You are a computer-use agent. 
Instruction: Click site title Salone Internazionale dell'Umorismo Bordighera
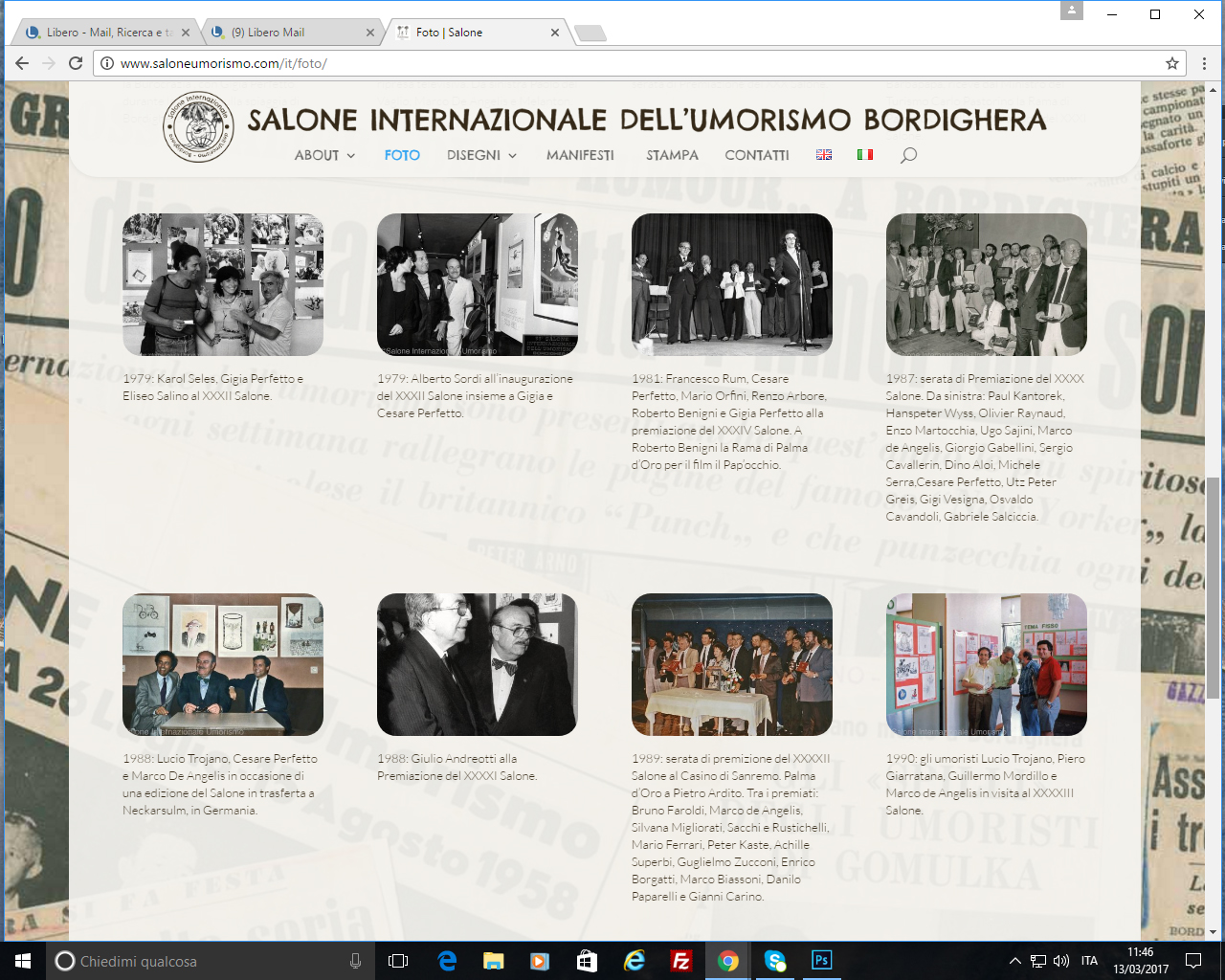pos(647,120)
